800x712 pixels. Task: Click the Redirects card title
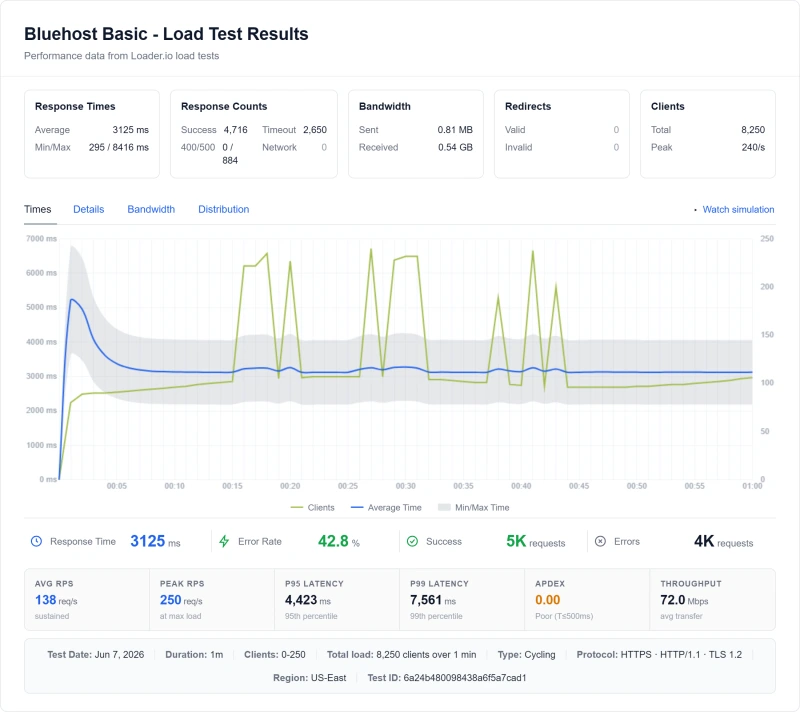[528, 106]
